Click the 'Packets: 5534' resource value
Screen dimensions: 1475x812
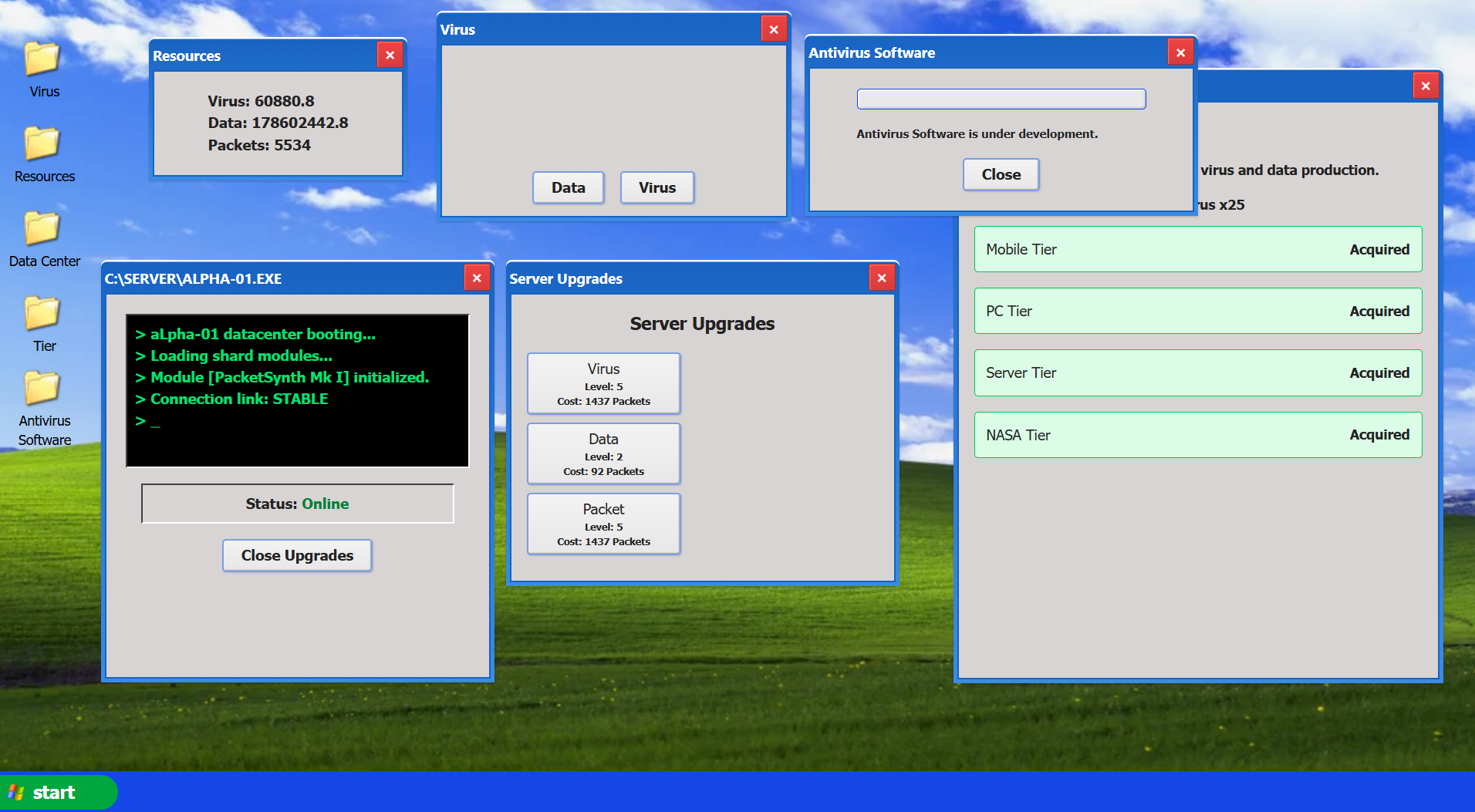(x=259, y=145)
